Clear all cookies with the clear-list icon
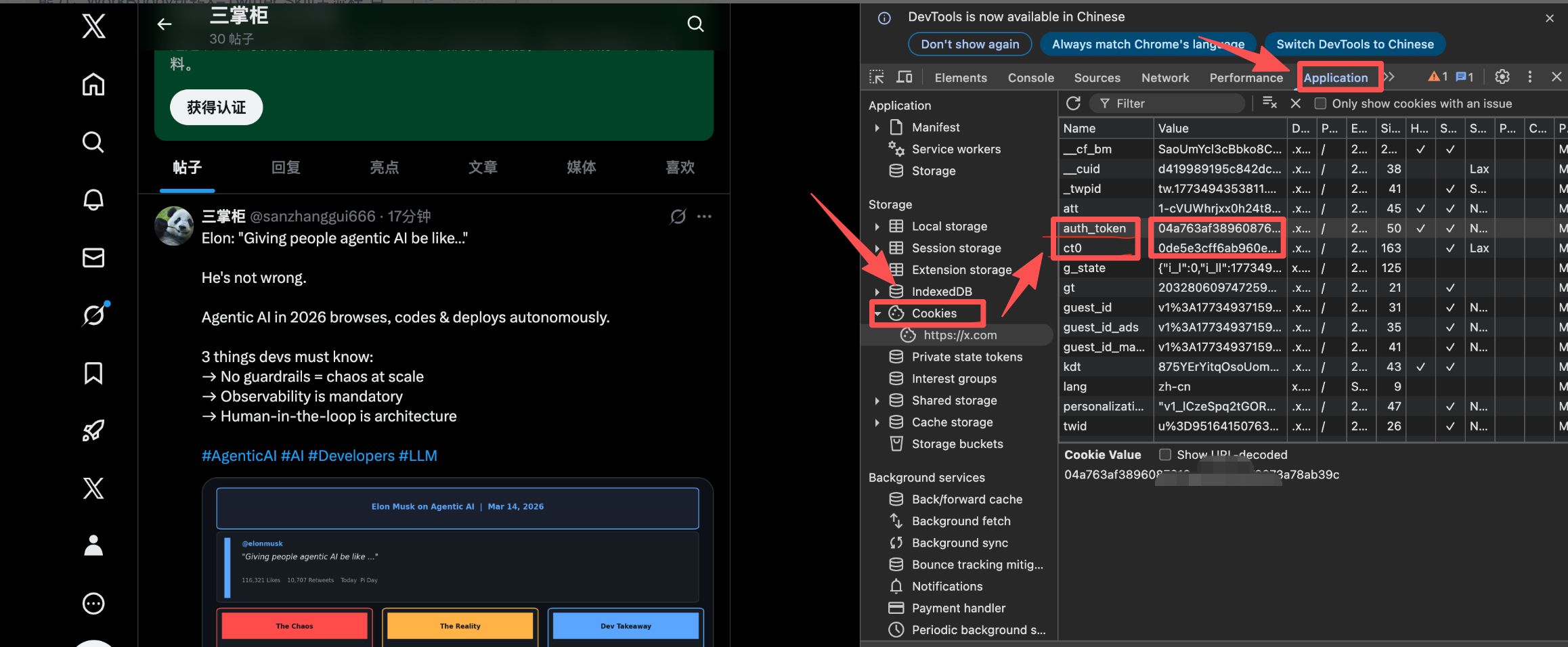 (1269, 103)
